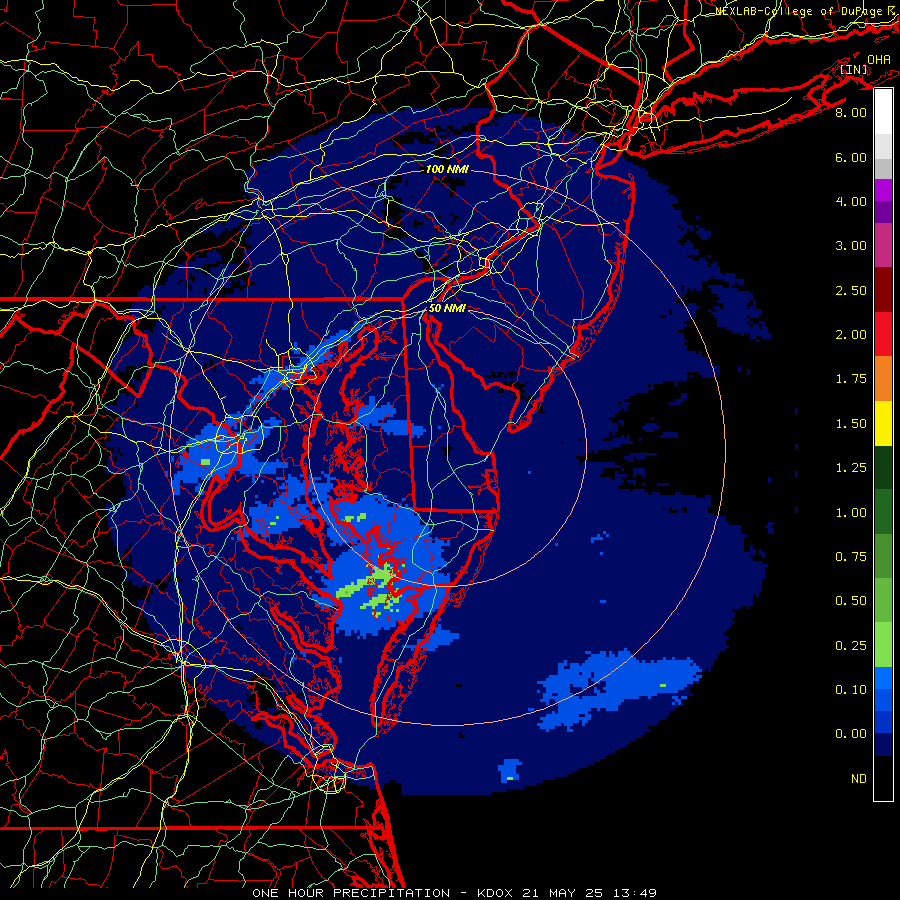This screenshot has height=900, width=900.
Task: Click the 13:49 timestamp
Action: [634, 893]
